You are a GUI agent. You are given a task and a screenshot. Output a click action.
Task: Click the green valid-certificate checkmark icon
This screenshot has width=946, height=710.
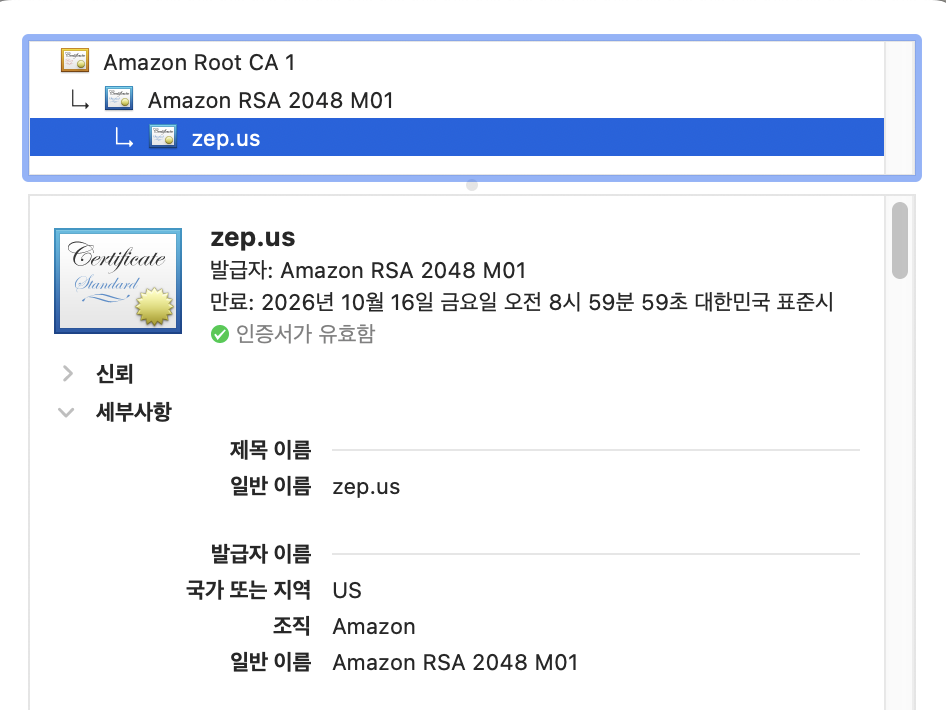(x=220, y=334)
